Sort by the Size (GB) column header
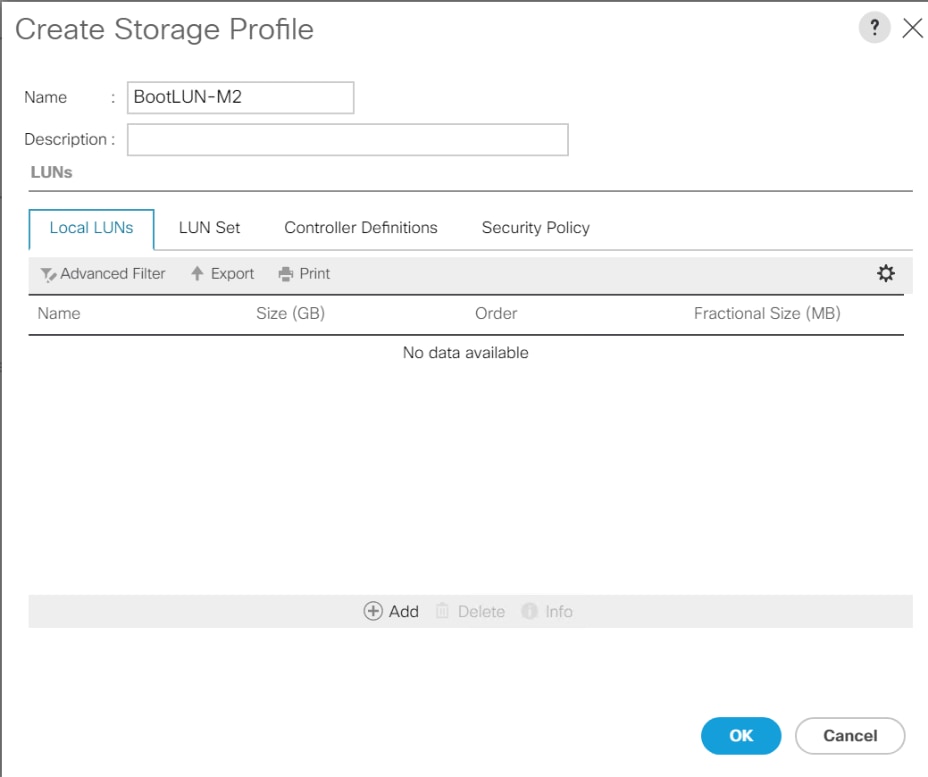This screenshot has height=777, width=928. pyautogui.click(x=290, y=313)
